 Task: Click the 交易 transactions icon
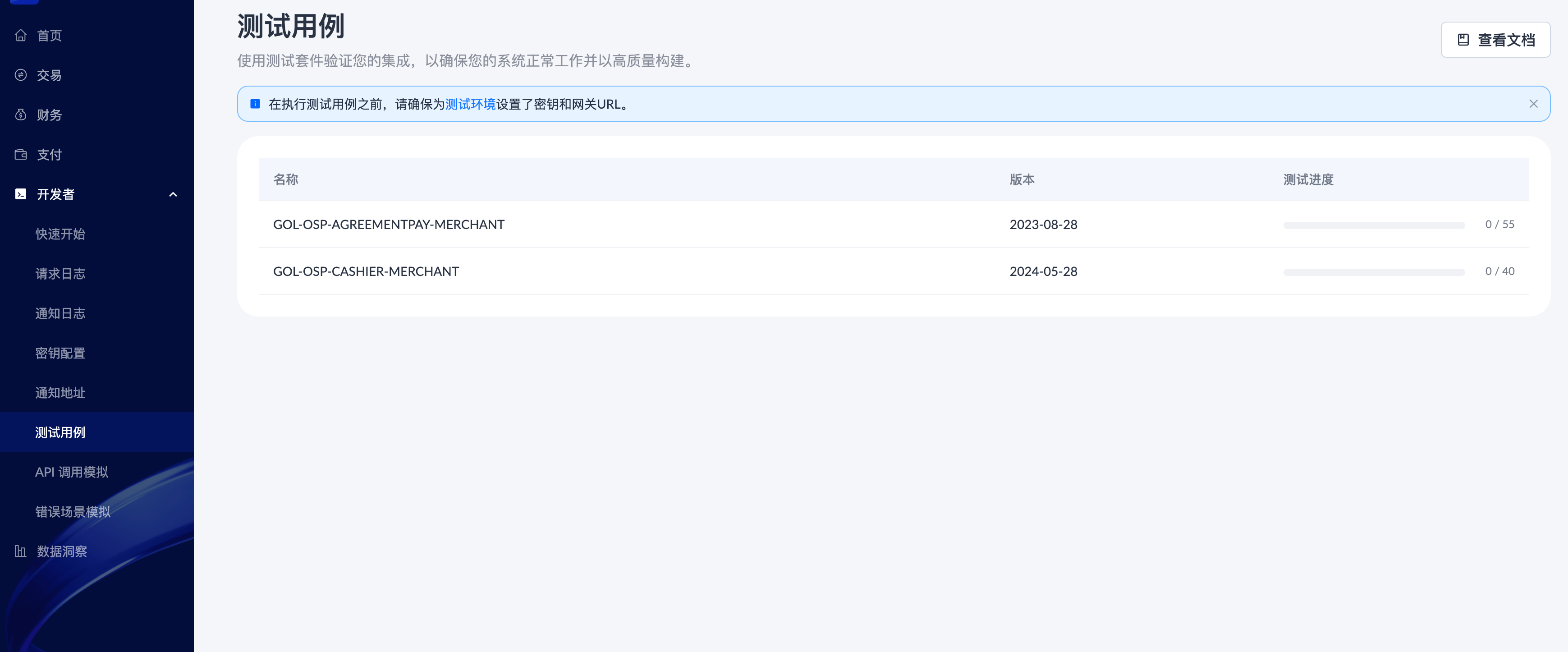[21, 75]
